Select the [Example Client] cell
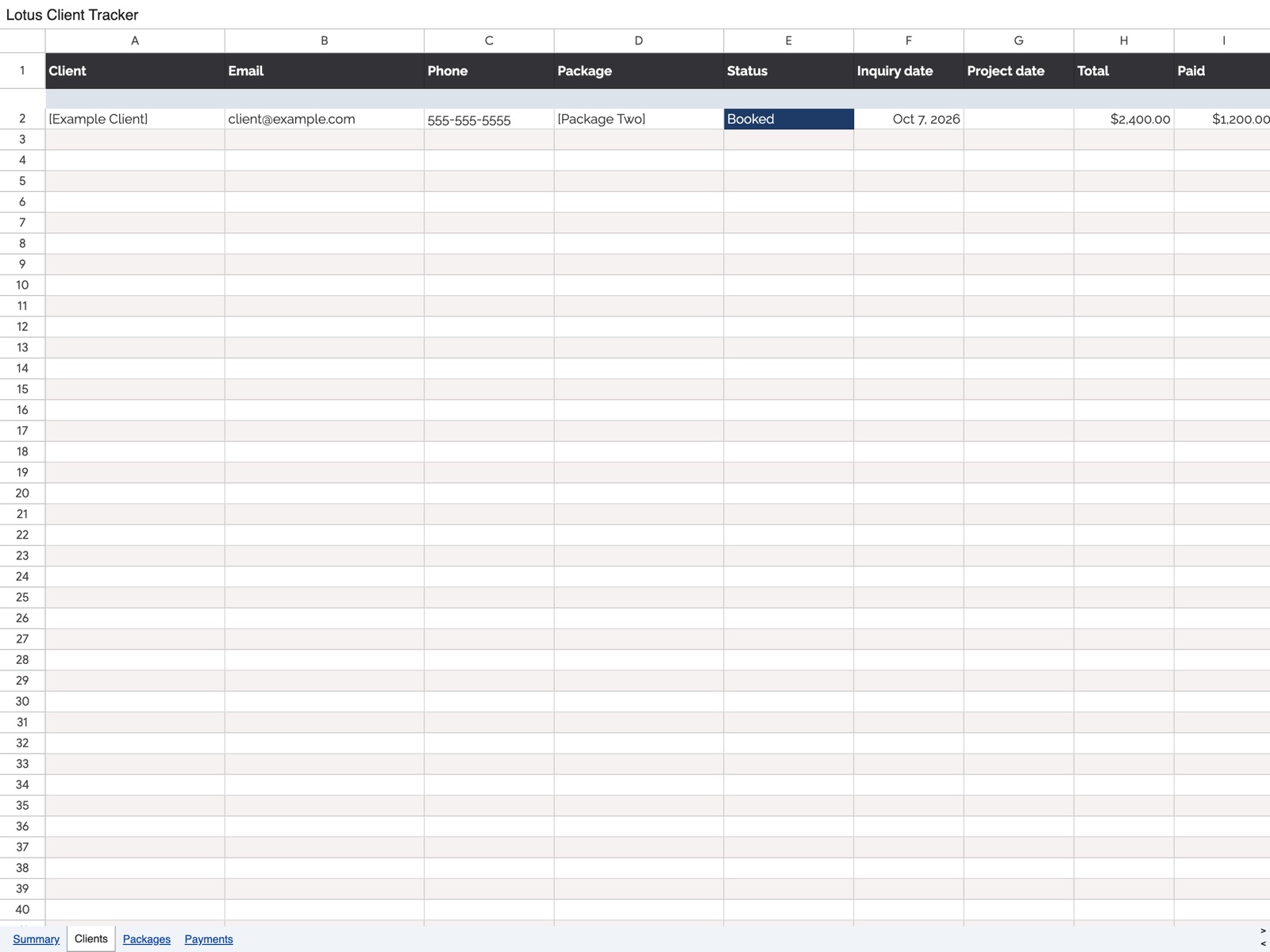The height and width of the screenshot is (952, 1270). tap(135, 119)
